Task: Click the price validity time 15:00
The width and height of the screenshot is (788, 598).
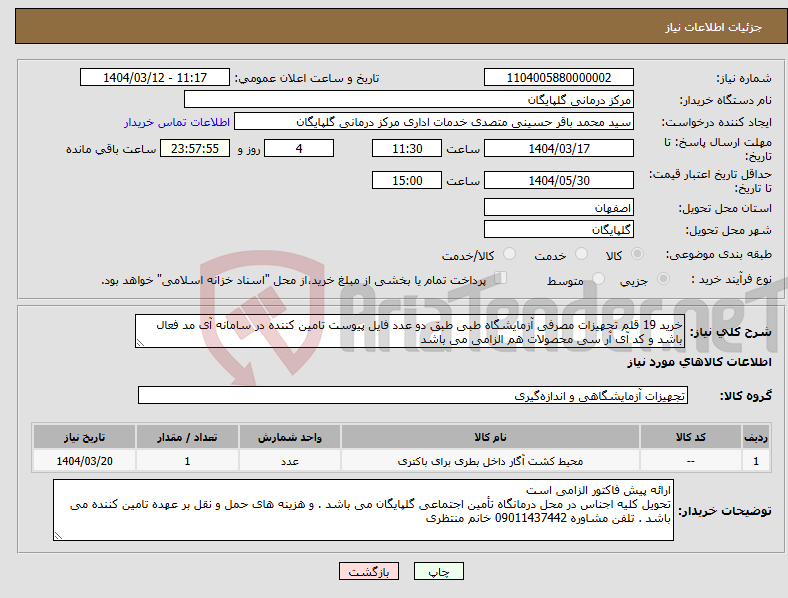Action: coord(407,180)
